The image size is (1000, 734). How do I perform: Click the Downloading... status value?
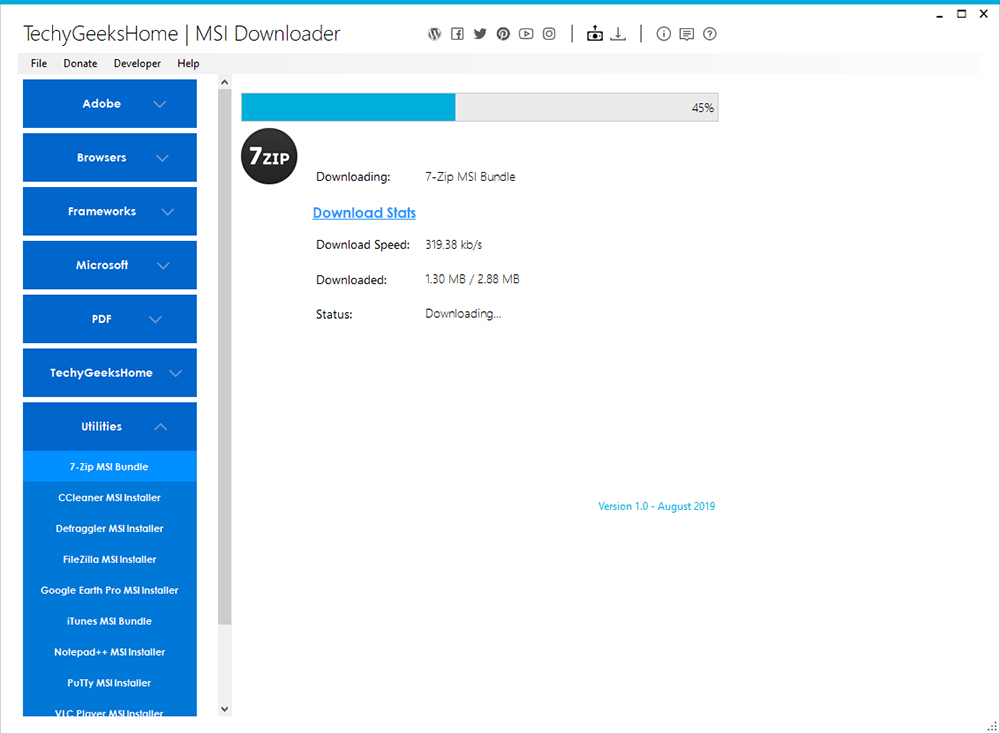pos(463,314)
